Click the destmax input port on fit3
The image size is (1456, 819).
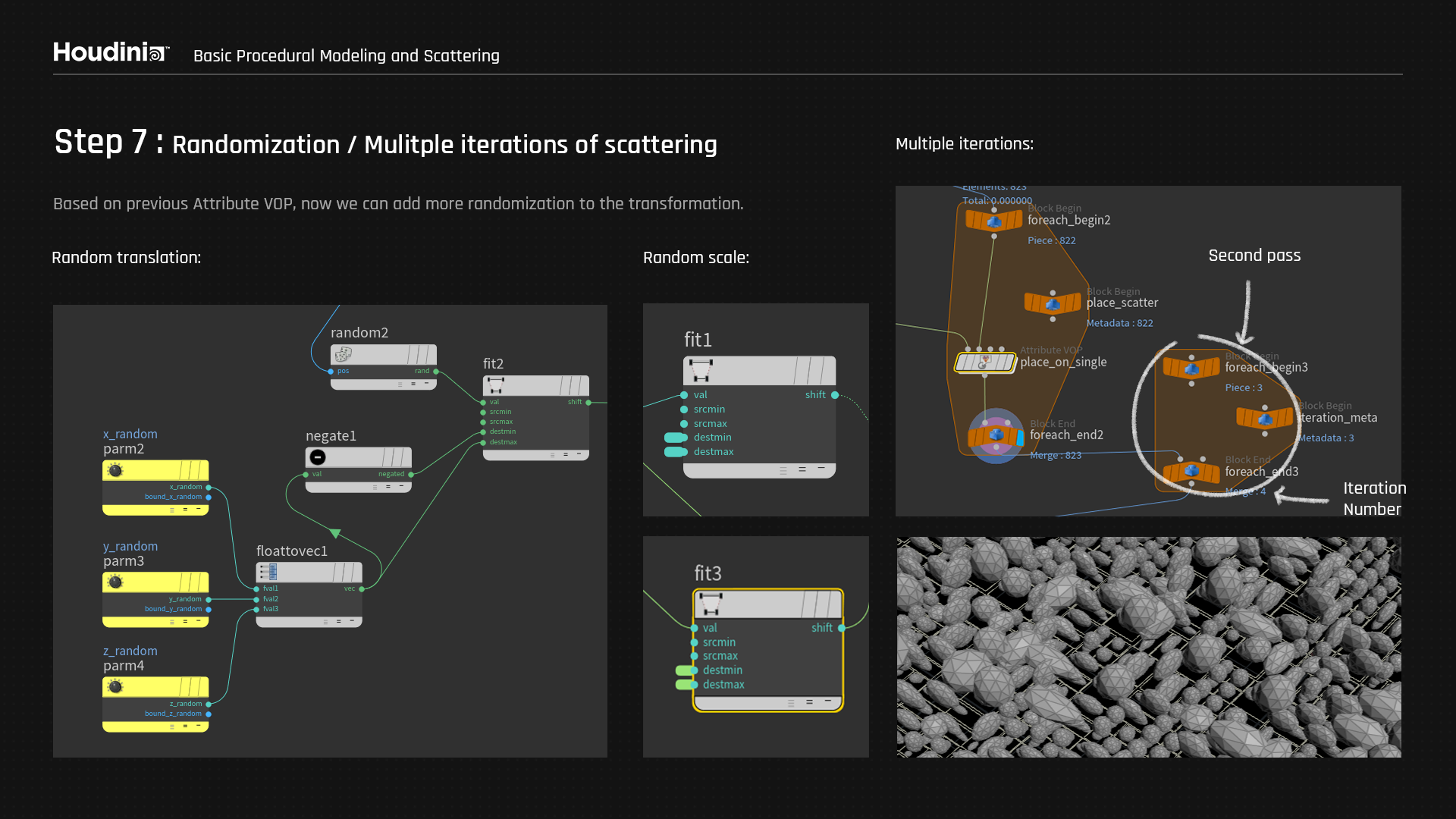(x=694, y=685)
